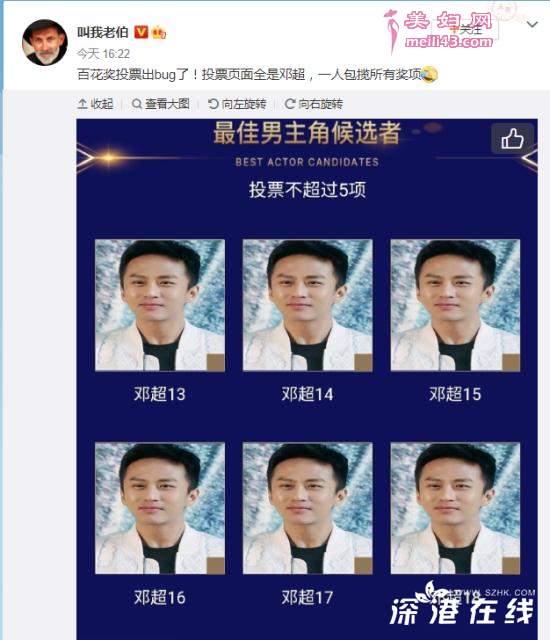
Task: Toggle the vote checkbox corner on 邓超17
Action: (x=364, y=566)
